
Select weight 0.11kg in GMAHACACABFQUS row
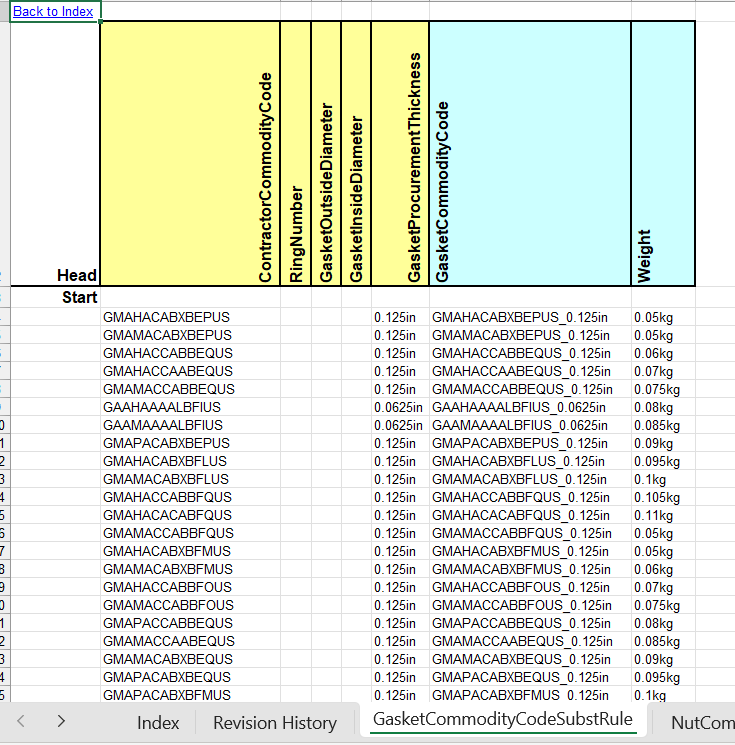663,516
